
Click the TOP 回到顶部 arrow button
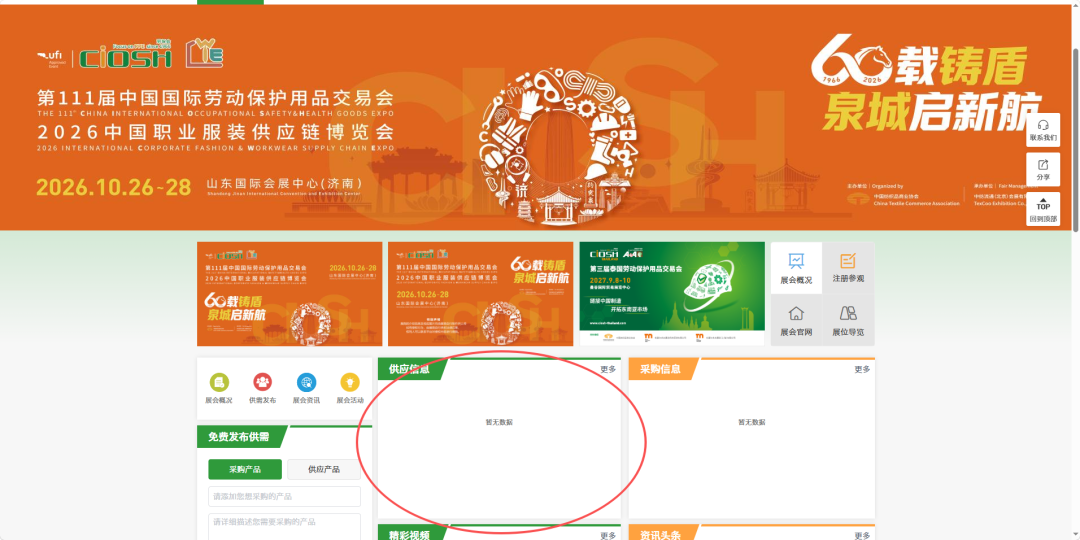point(1043,209)
